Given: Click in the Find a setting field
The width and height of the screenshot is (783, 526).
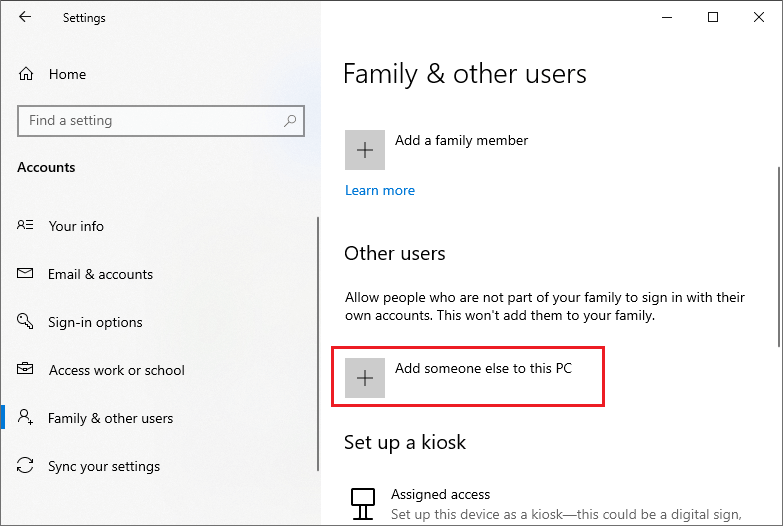Looking at the screenshot, I should [x=161, y=121].
